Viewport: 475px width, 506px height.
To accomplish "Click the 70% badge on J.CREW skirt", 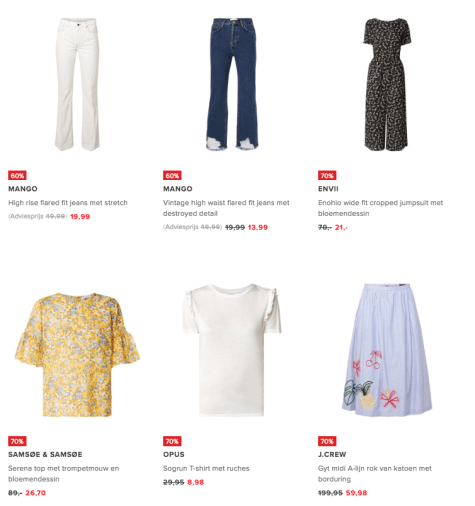I will click(x=327, y=441).
